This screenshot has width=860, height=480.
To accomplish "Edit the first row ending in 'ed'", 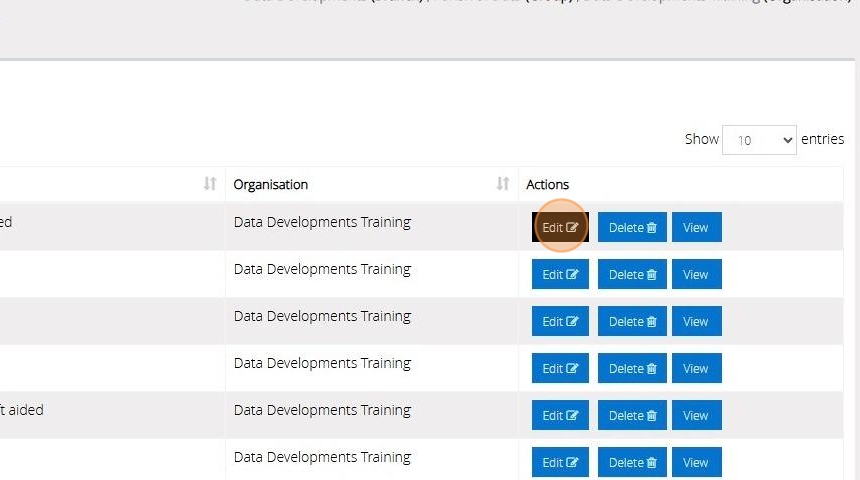I will click(x=560, y=227).
